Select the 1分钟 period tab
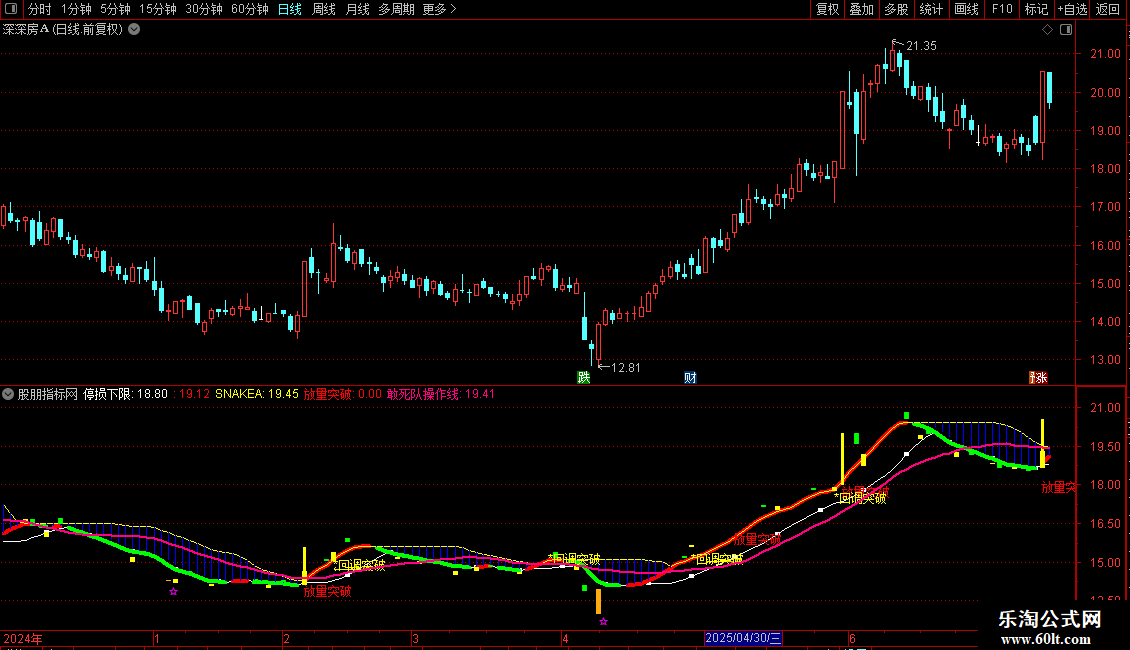Screen dimensions: 1130x650 tap(76, 9)
